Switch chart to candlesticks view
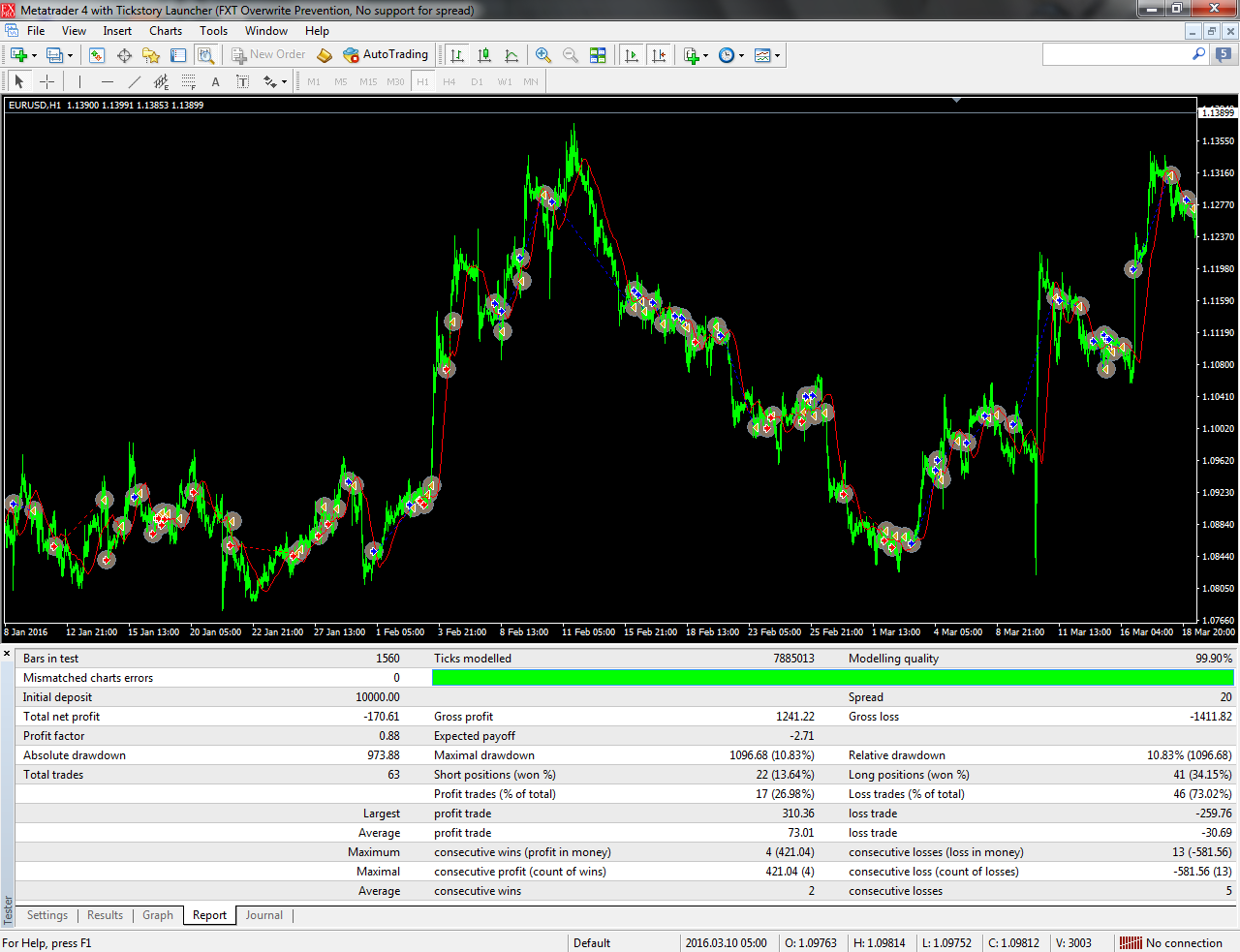Screen dimensions: 1240x952 484,55
